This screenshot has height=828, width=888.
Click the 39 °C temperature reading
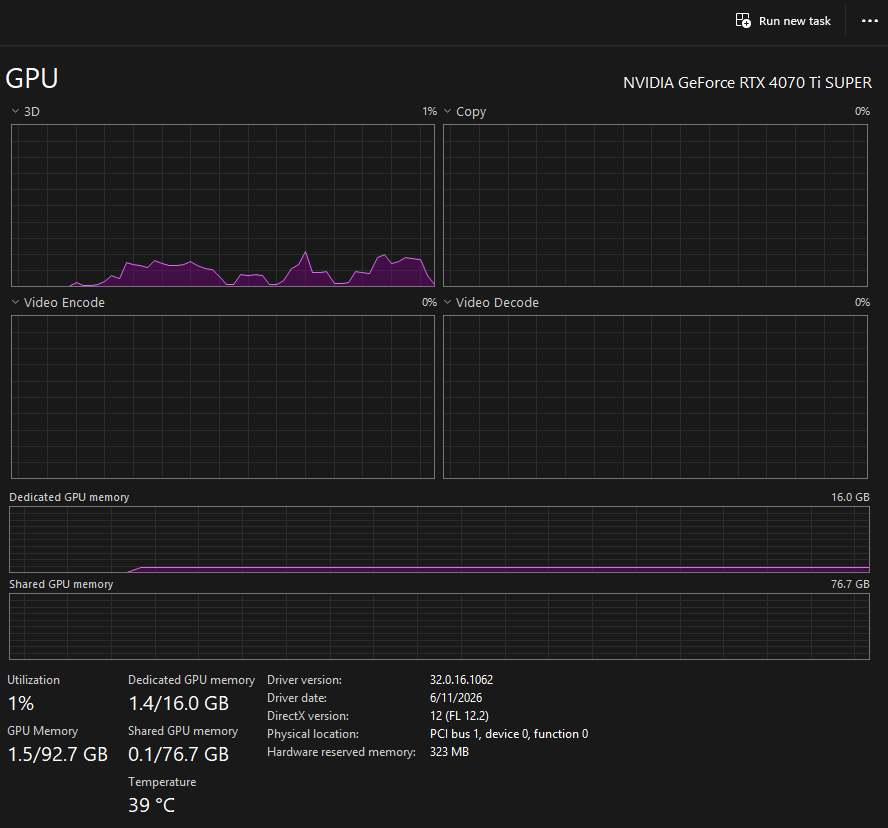point(152,805)
